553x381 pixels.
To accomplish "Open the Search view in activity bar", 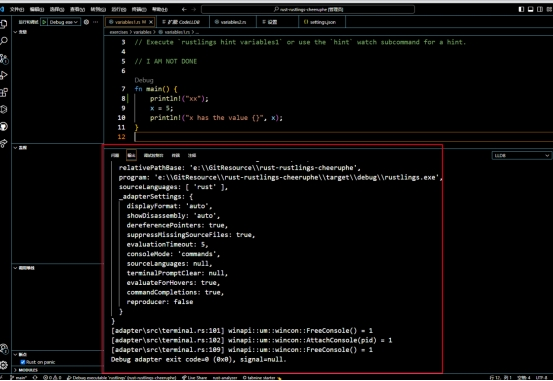I will click(x=4, y=41).
